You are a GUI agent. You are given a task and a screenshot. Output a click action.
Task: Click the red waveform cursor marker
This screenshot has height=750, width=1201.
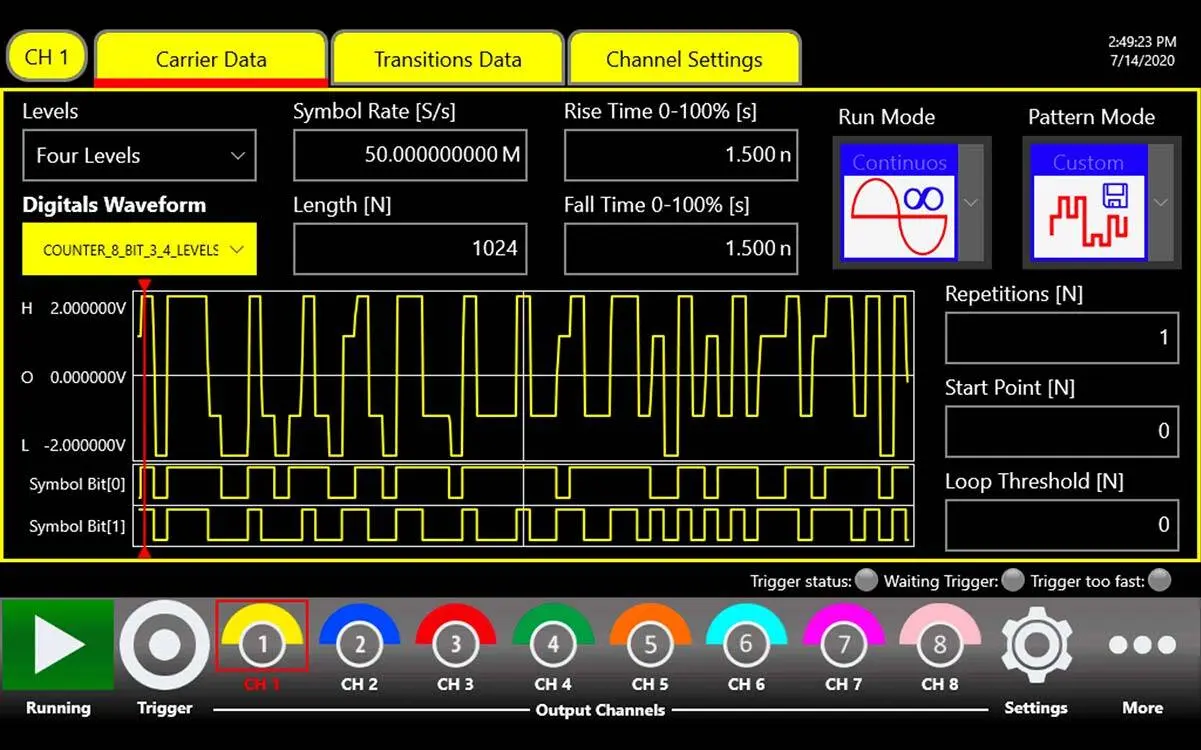144,288
